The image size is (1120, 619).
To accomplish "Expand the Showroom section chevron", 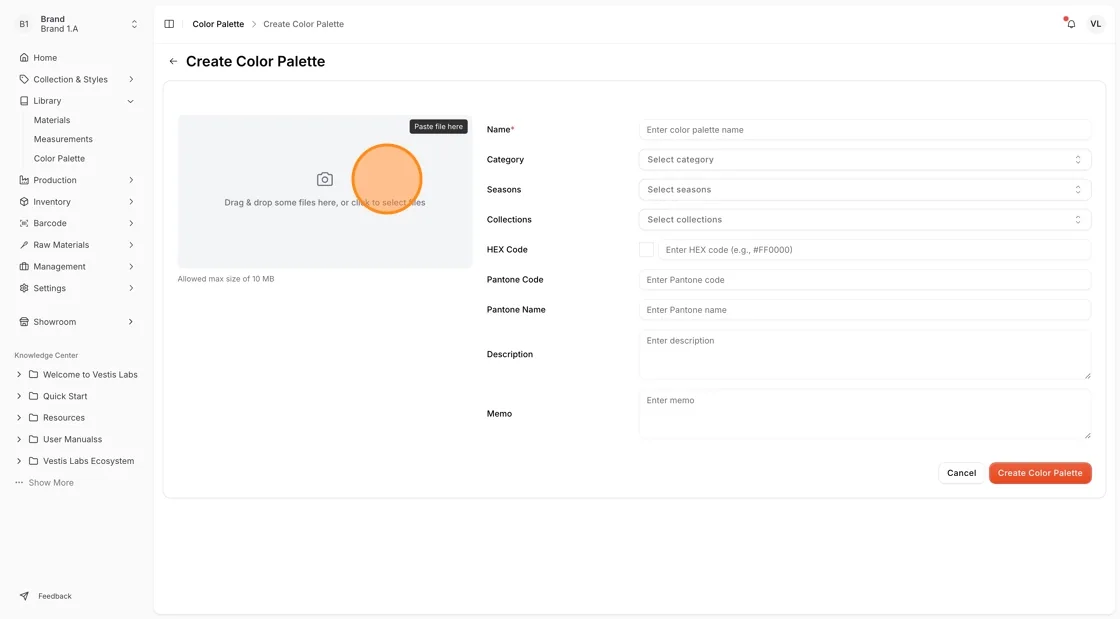I will 131,322.
